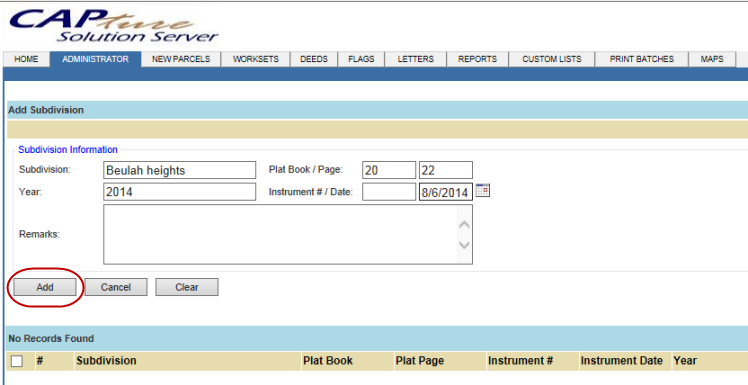Select the Plat Book field containing 20
Viewport: 748px width, 385px height.
pyautogui.click(x=389, y=170)
